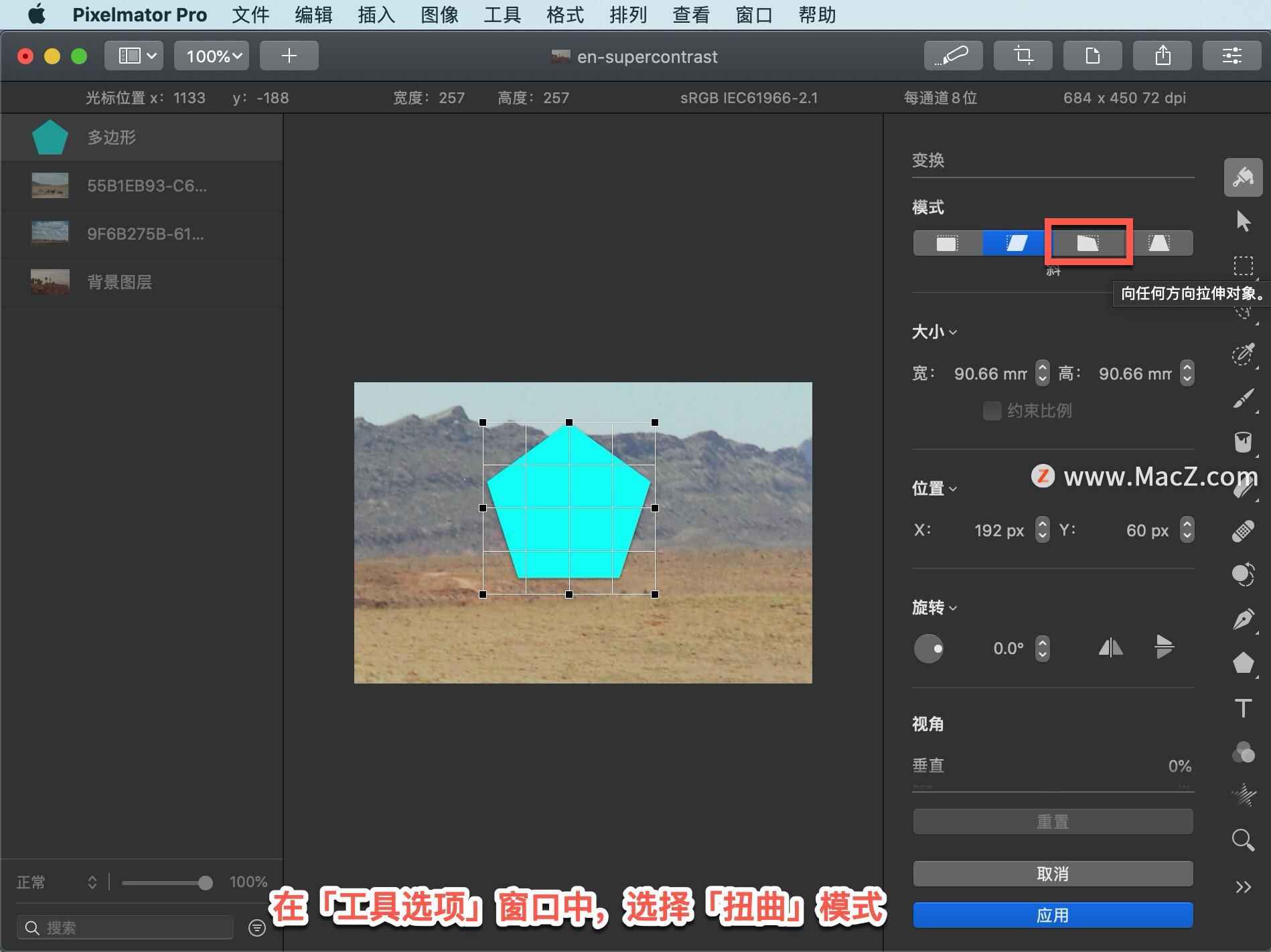Select the Rectangular Selection tool
1271x952 pixels.
tap(1243, 266)
